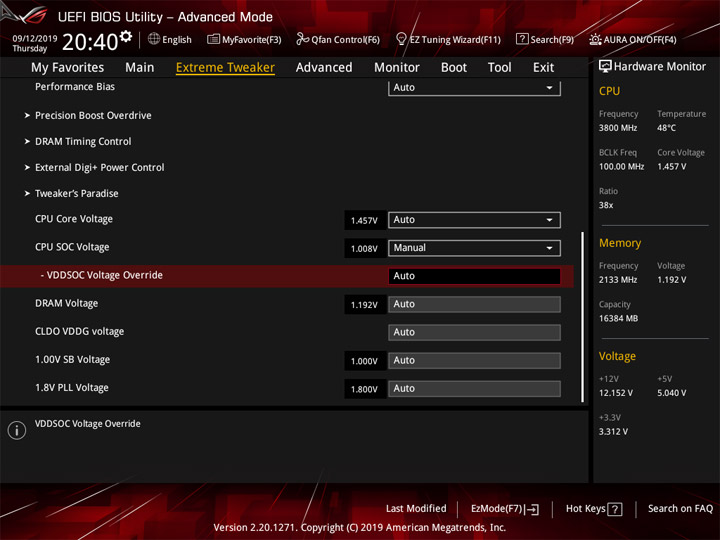Click the Hot Keys question mark icon
This screenshot has width=720, height=540.
pos(615,509)
